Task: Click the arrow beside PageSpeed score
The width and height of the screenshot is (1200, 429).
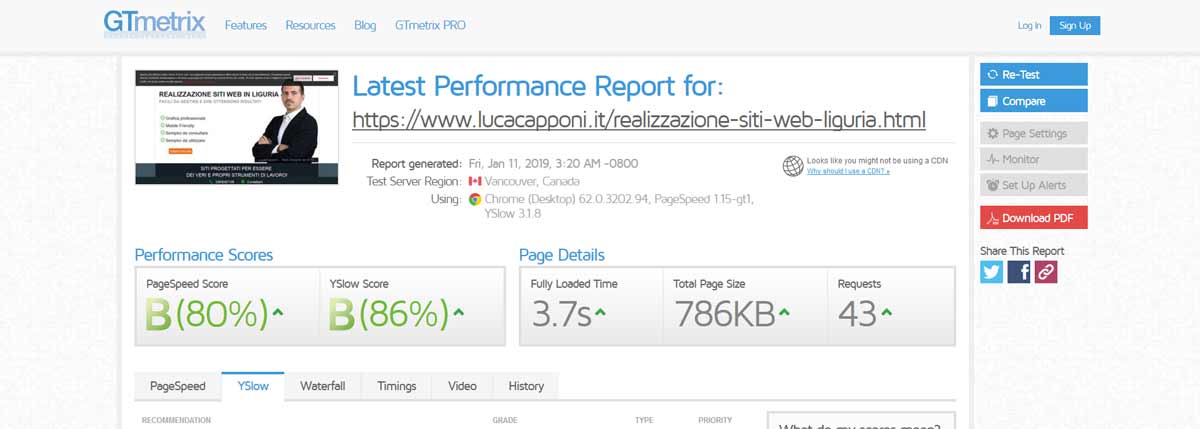Action: tap(277, 312)
